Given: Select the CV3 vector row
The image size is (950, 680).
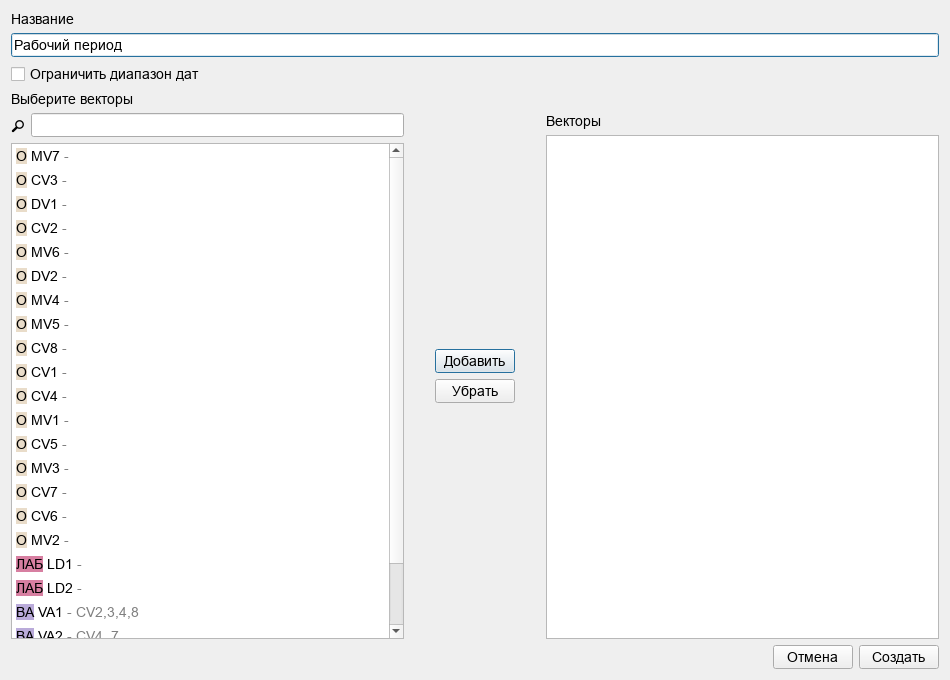Looking at the screenshot, I should [201, 180].
